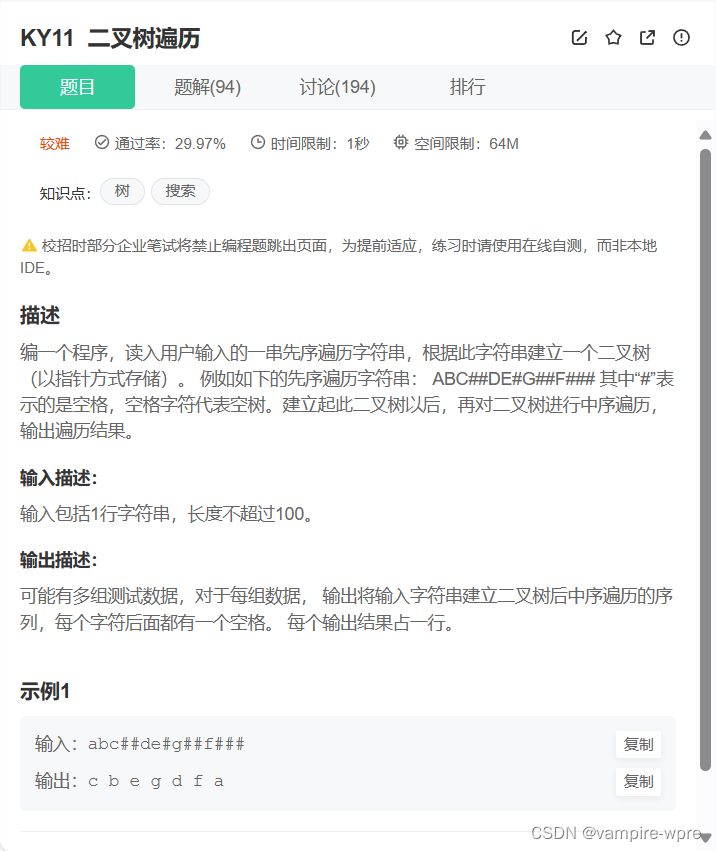
Task: Copy the example output with 复制
Action: pyautogui.click(x=638, y=782)
